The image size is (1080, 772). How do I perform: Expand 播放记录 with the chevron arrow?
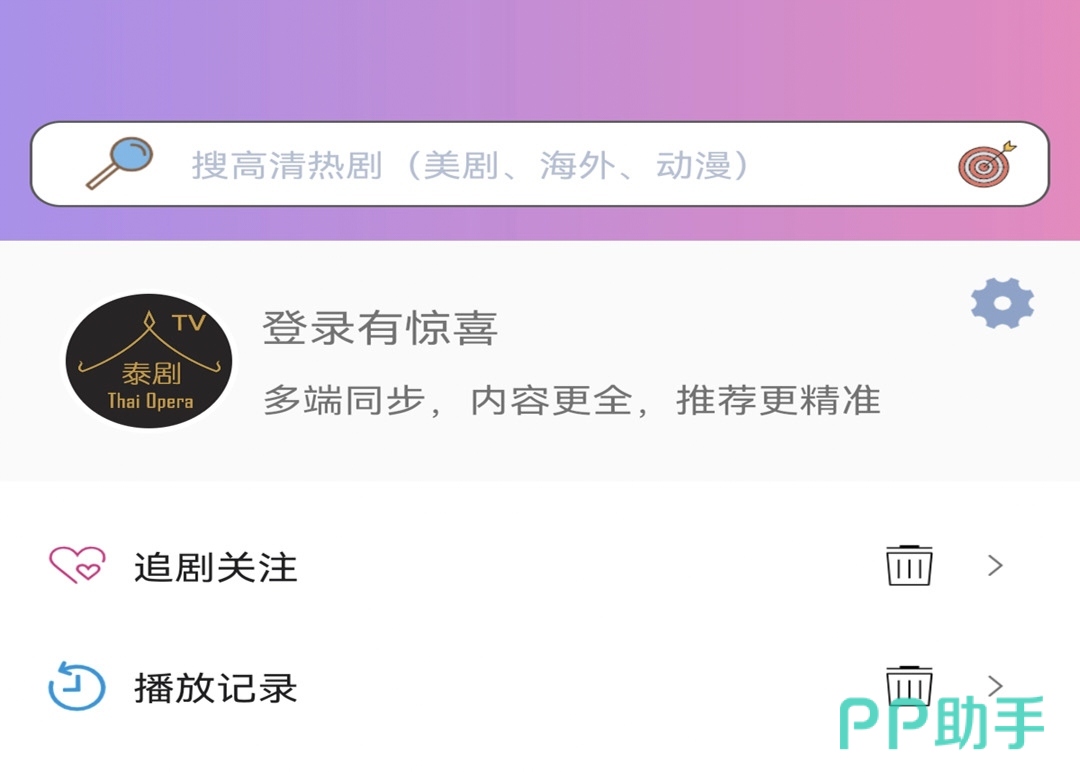[x=995, y=686]
